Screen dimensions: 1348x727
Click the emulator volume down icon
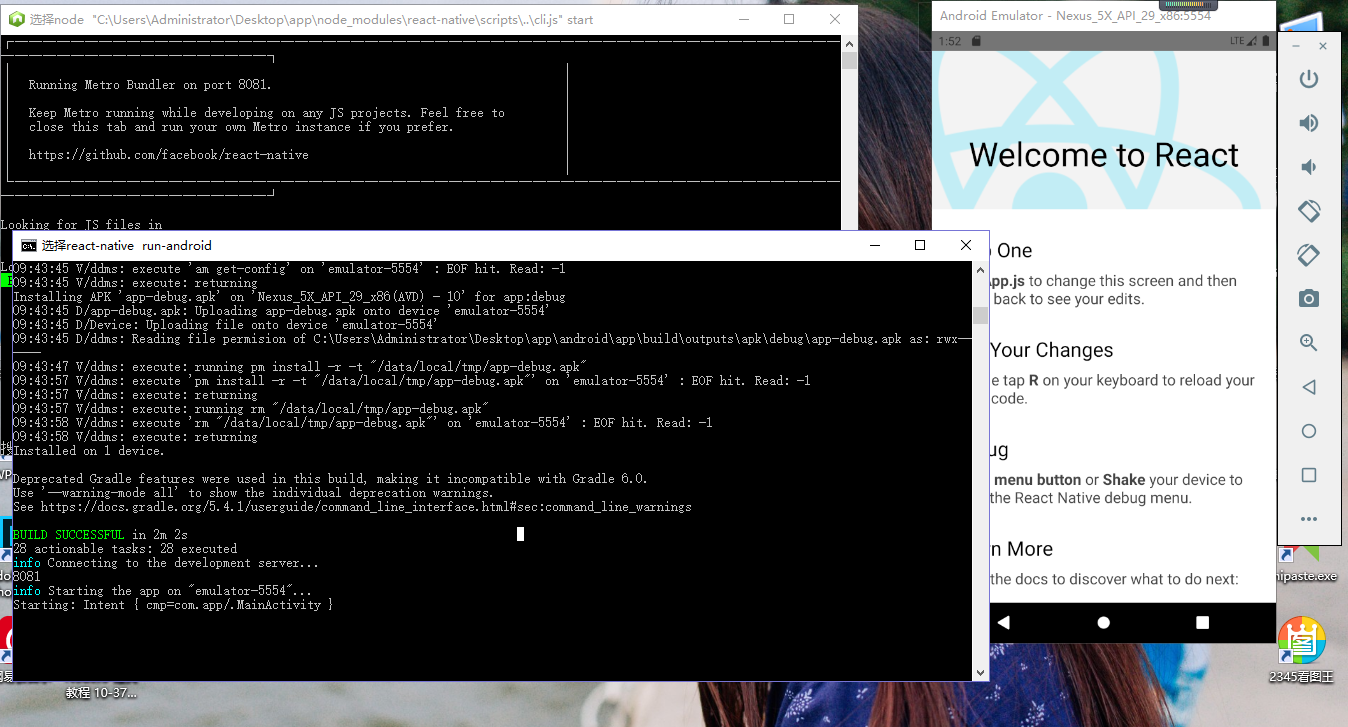click(1308, 167)
